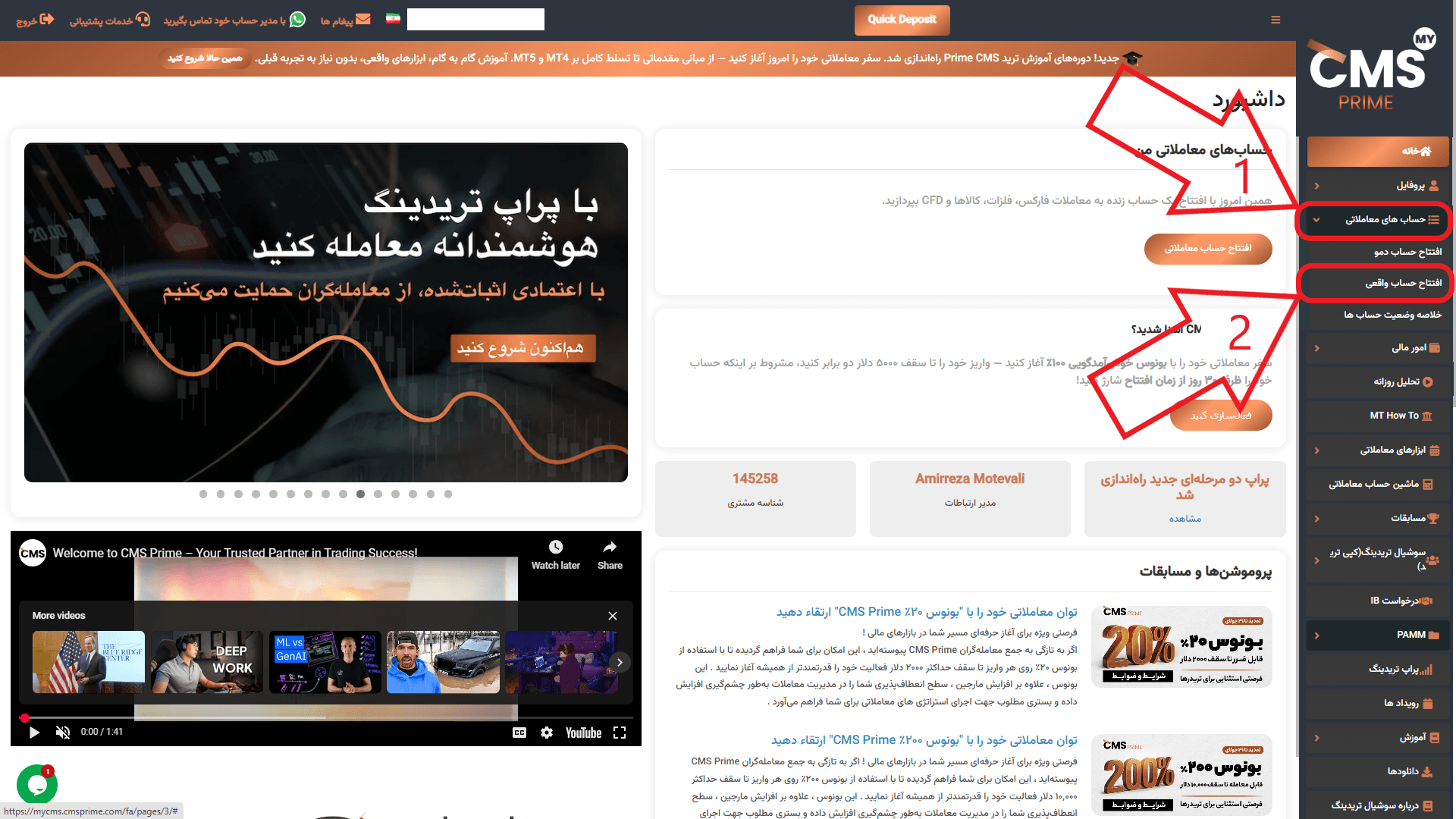Close the More videos overlay
Viewport: 1456px width, 819px height.
click(x=613, y=616)
